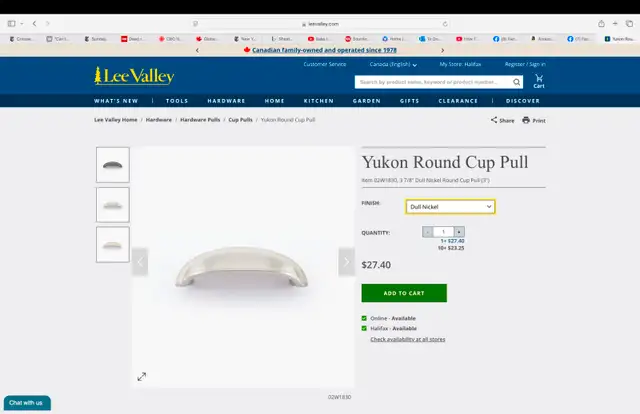The image size is (640, 414).
Task: Open Customer Service link
Action: 324,64
